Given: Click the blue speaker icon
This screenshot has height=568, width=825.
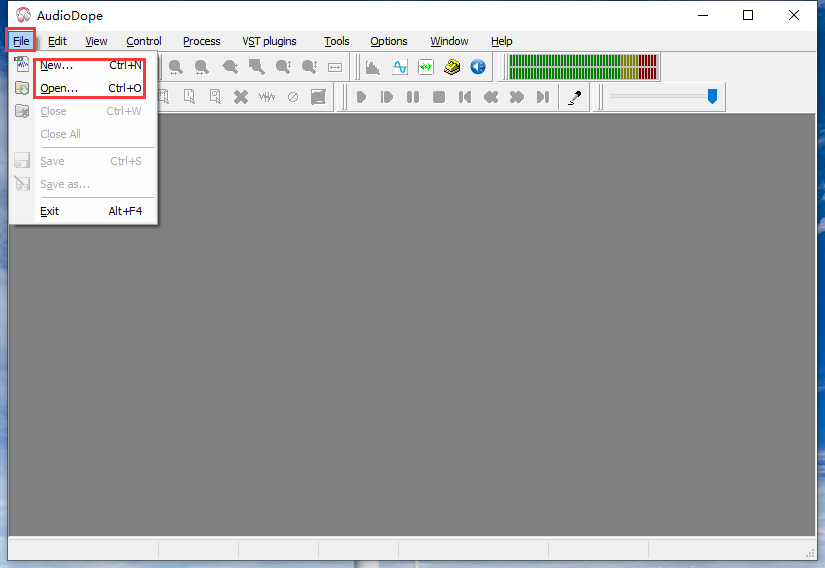Looking at the screenshot, I should tap(478, 67).
